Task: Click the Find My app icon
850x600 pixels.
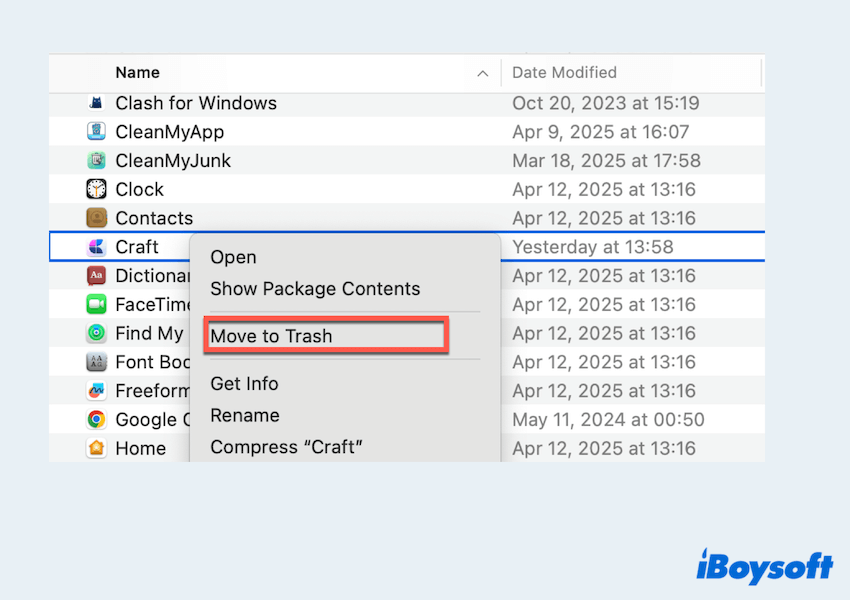Action: point(96,333)
